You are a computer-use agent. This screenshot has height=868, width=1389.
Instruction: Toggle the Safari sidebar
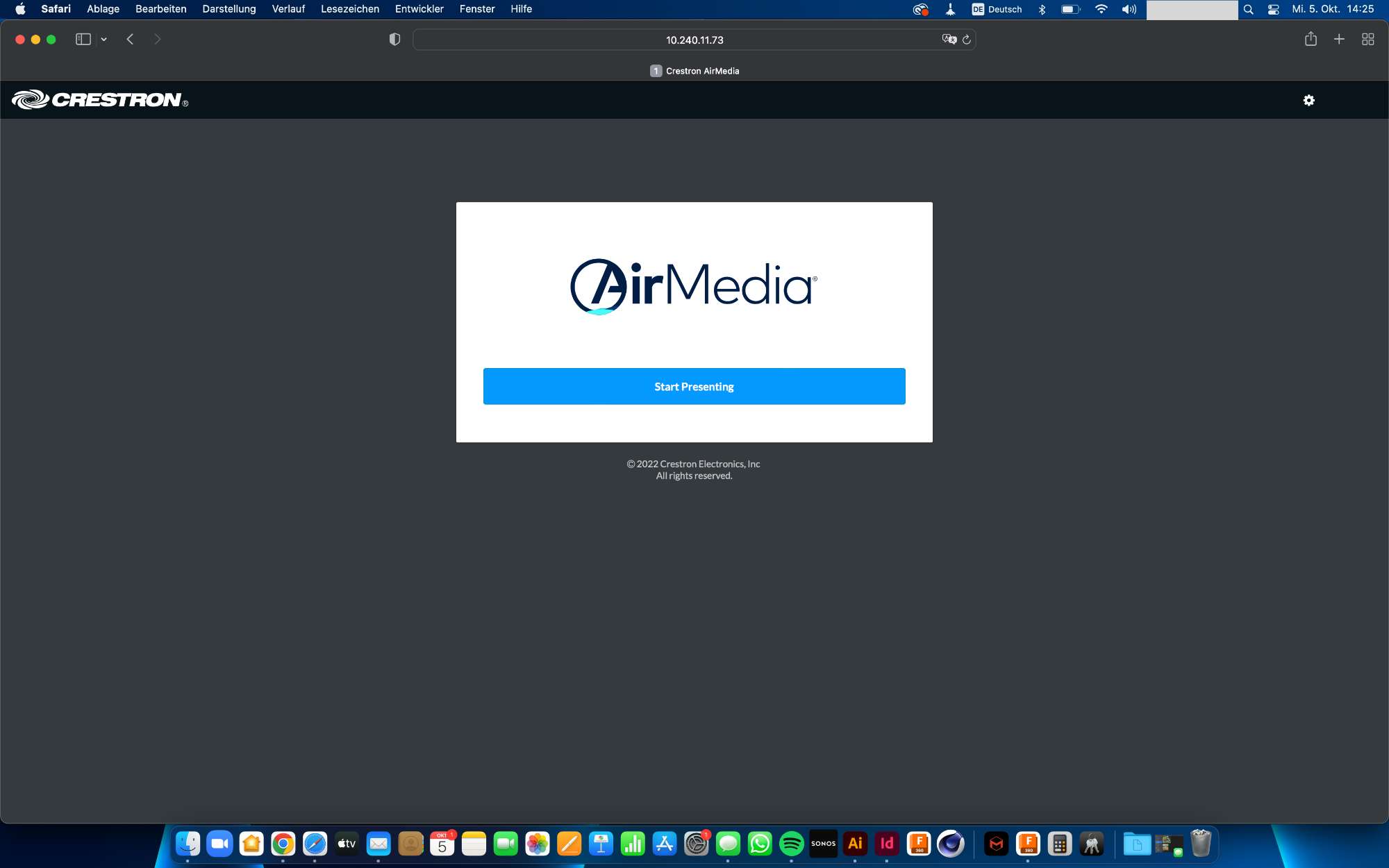(x=83, y=40)
